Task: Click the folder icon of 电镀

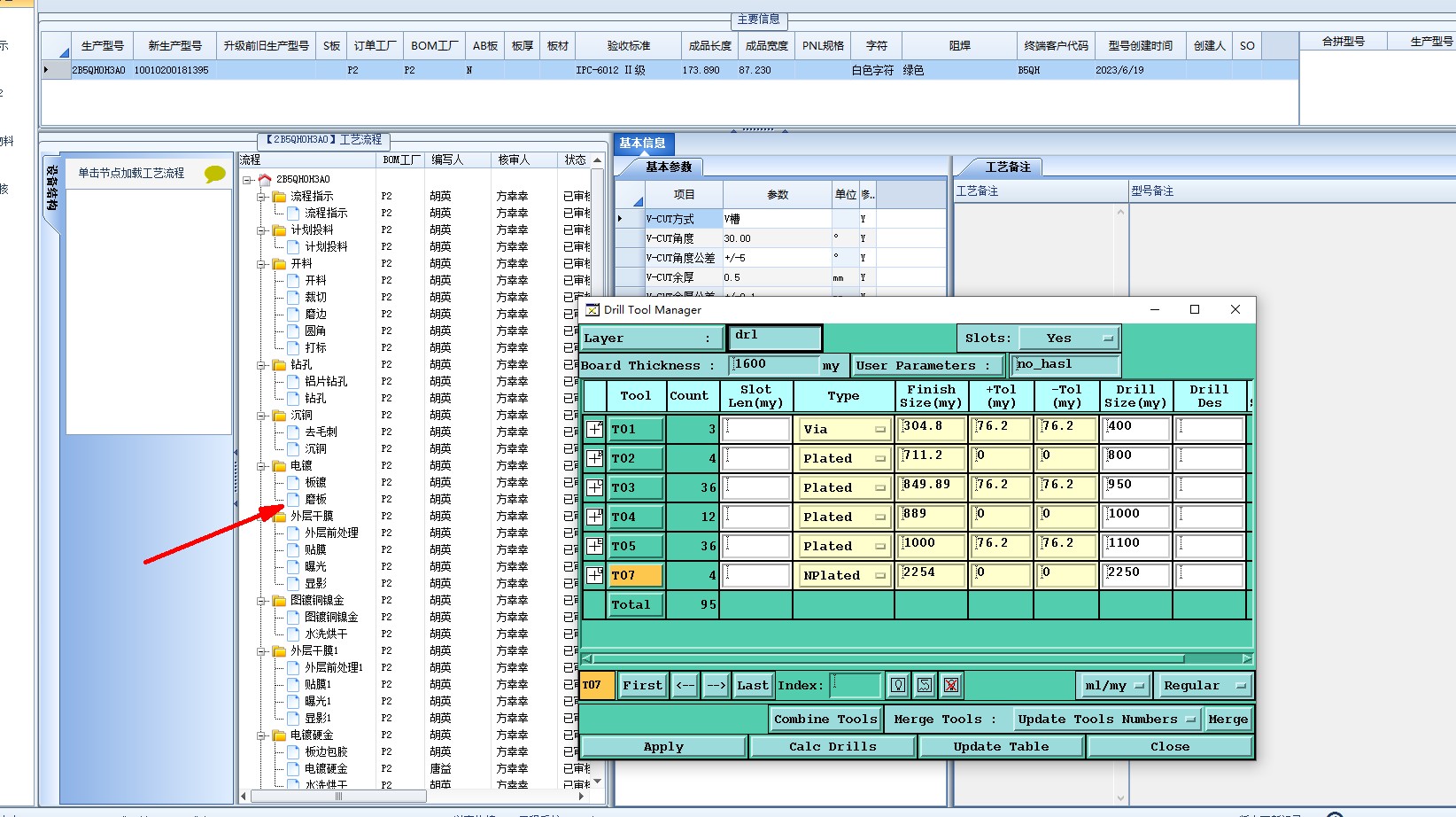Action: [x=280, y=466]
